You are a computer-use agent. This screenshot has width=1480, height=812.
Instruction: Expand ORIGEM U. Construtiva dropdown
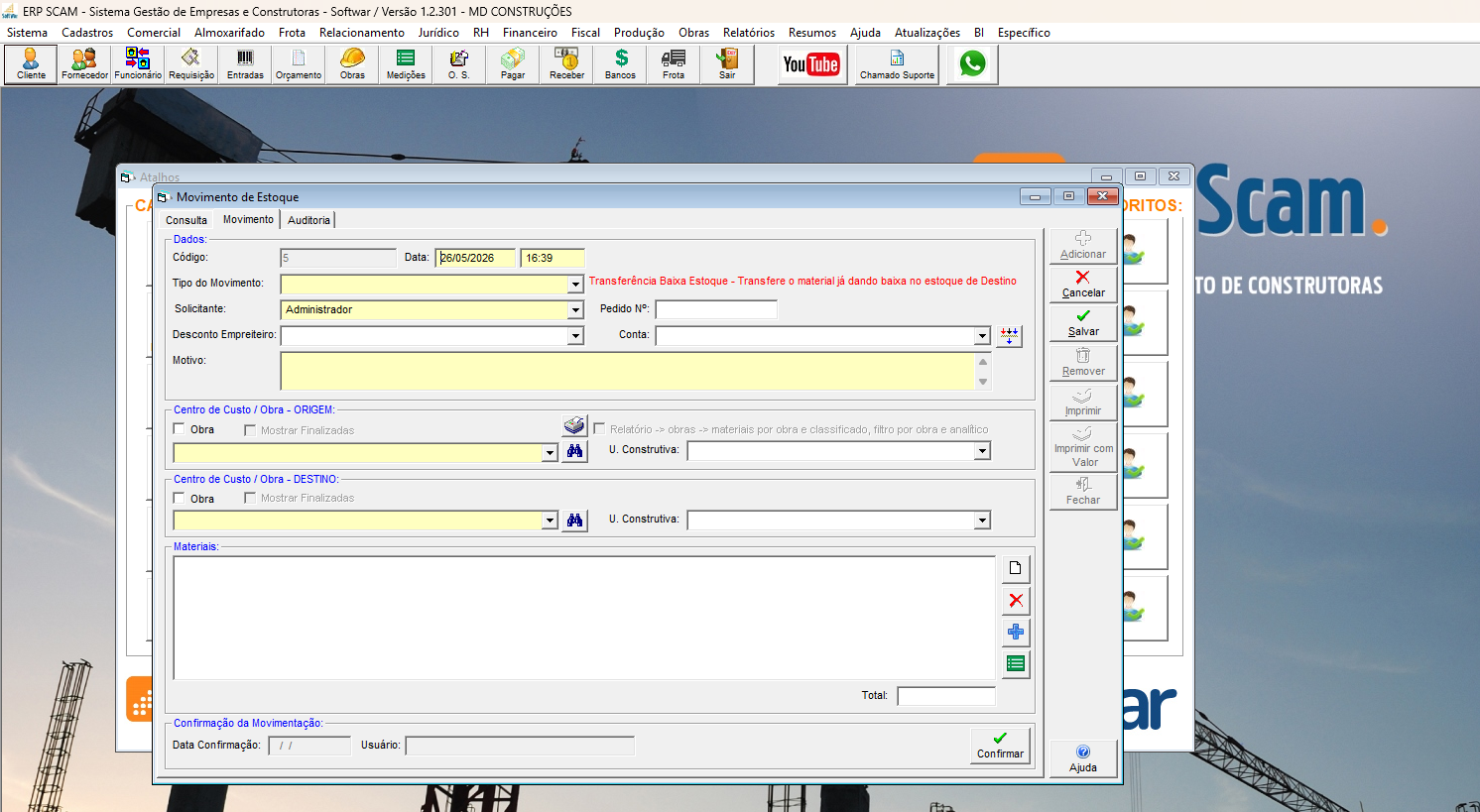click(x=982, y=451)
